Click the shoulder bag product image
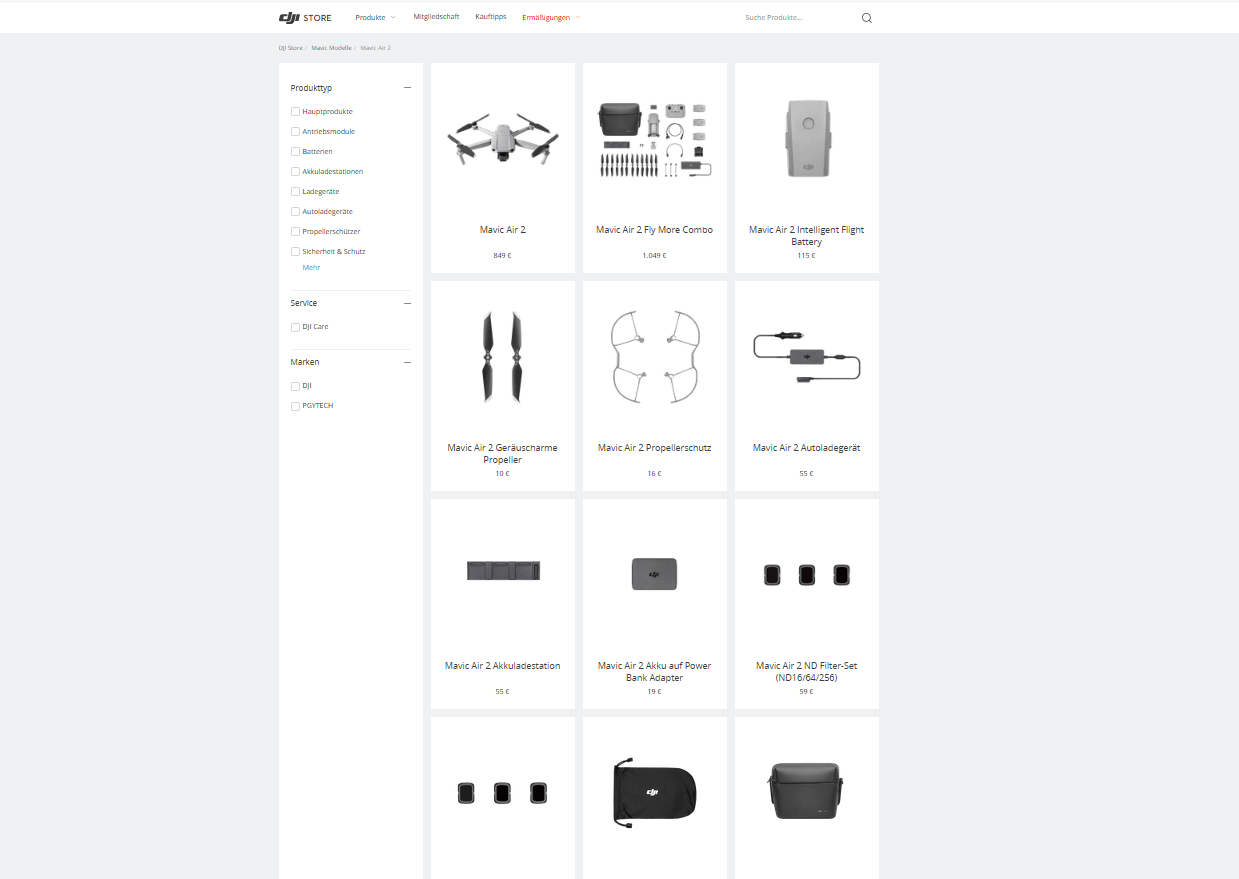 pyautogui.click(x=807, y=791)
